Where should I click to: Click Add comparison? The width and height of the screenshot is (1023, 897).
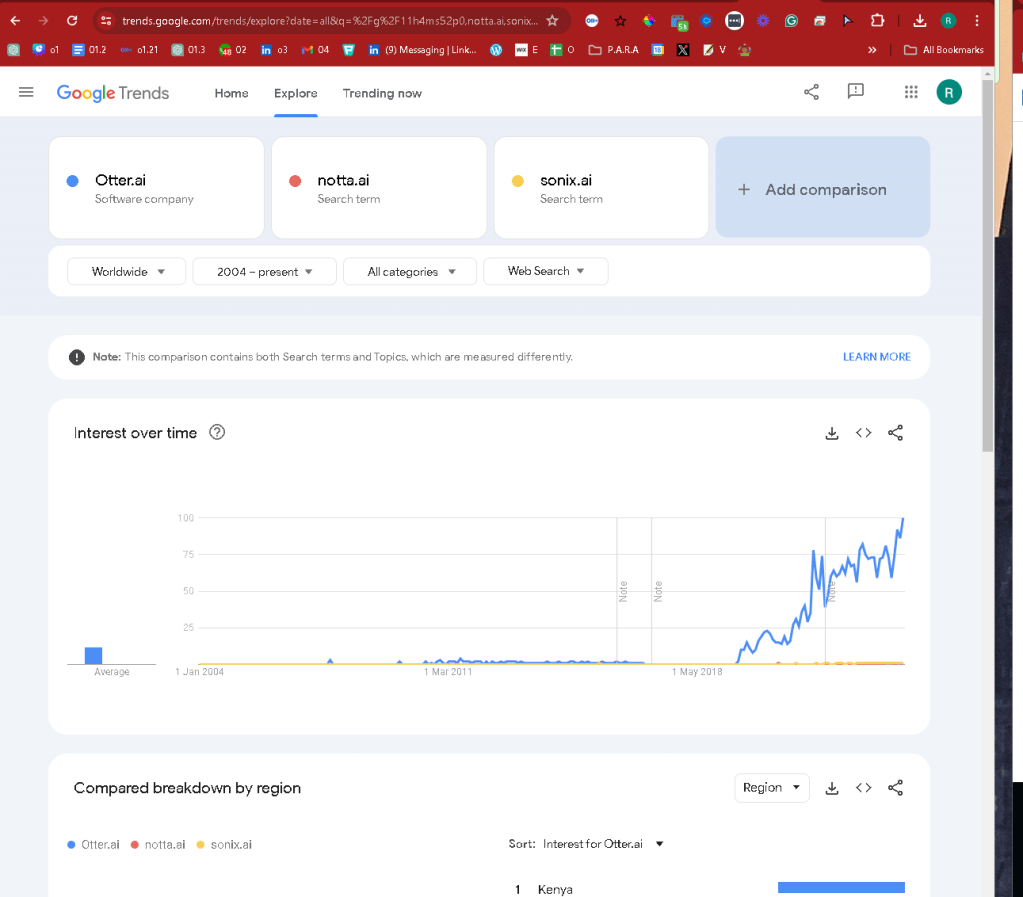pyautogui.click(x=823, y=187)
